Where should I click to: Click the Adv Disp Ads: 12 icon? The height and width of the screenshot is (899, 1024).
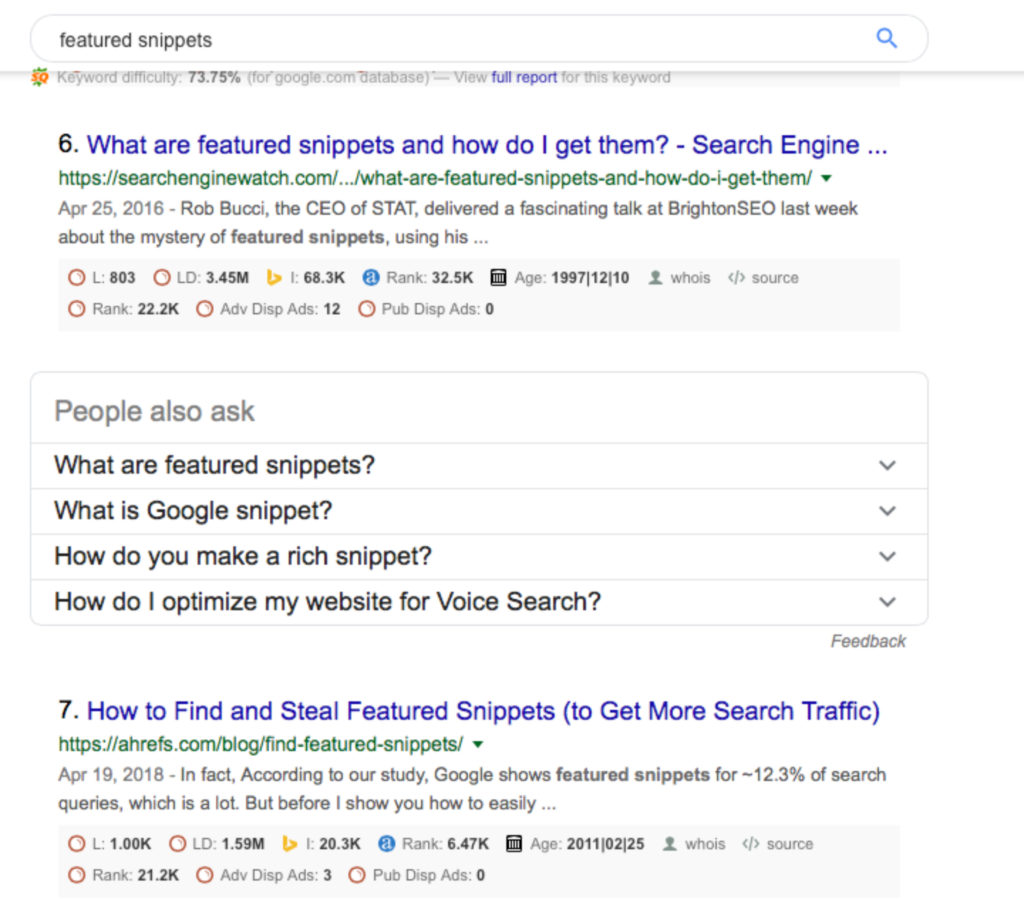(204, 309)
